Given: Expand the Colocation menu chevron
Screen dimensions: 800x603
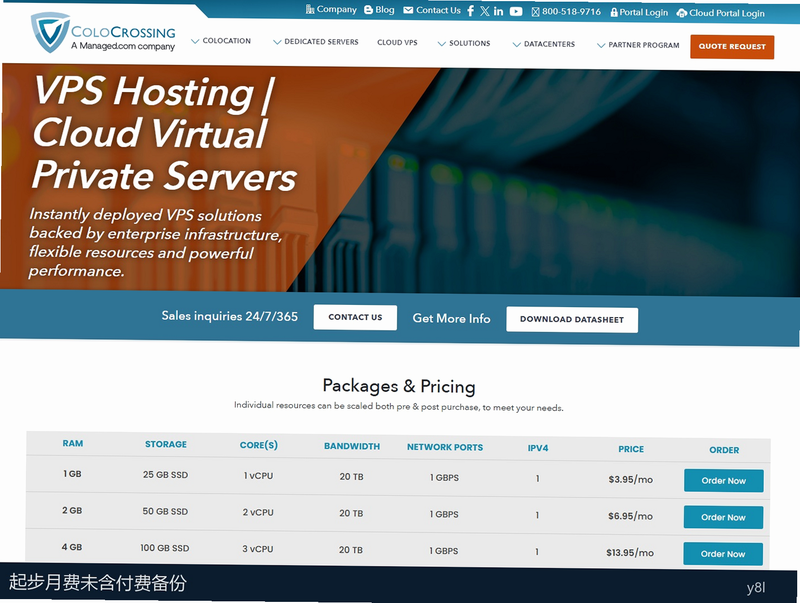Looking at the screenshot, I should point(195,41).
